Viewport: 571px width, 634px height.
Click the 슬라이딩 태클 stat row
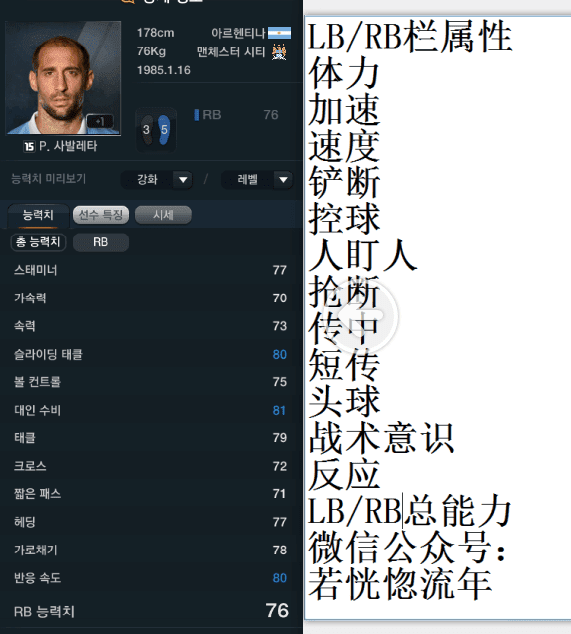coord(150,354)
